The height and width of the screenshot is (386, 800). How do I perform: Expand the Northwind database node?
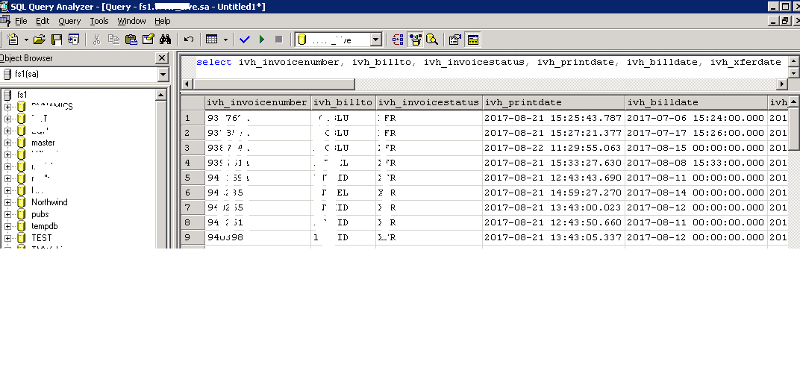8,202
